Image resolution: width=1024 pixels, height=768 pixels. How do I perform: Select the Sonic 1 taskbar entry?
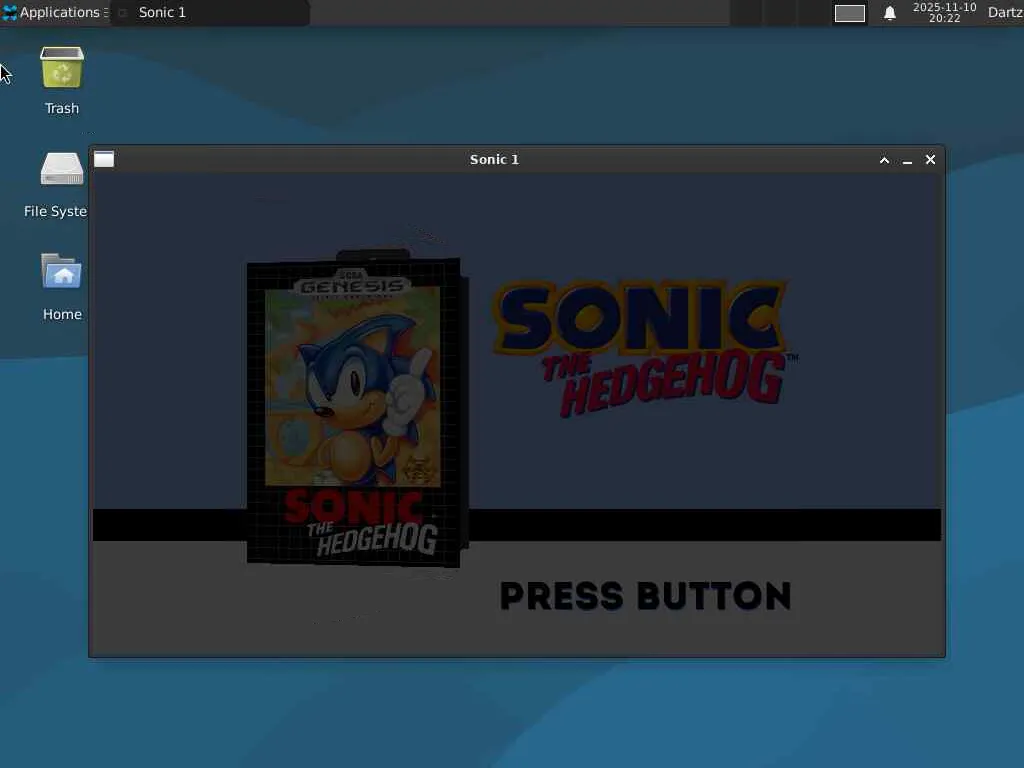(210, 12)
